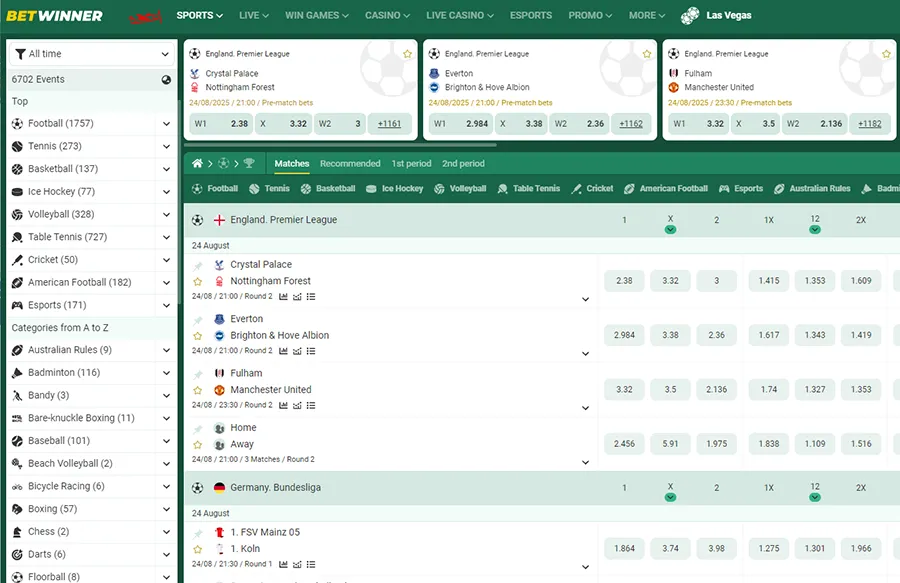Expand more markets for Home vs Away row
The width and height of the screenshot is (900, 583).
tap(585, 462)
